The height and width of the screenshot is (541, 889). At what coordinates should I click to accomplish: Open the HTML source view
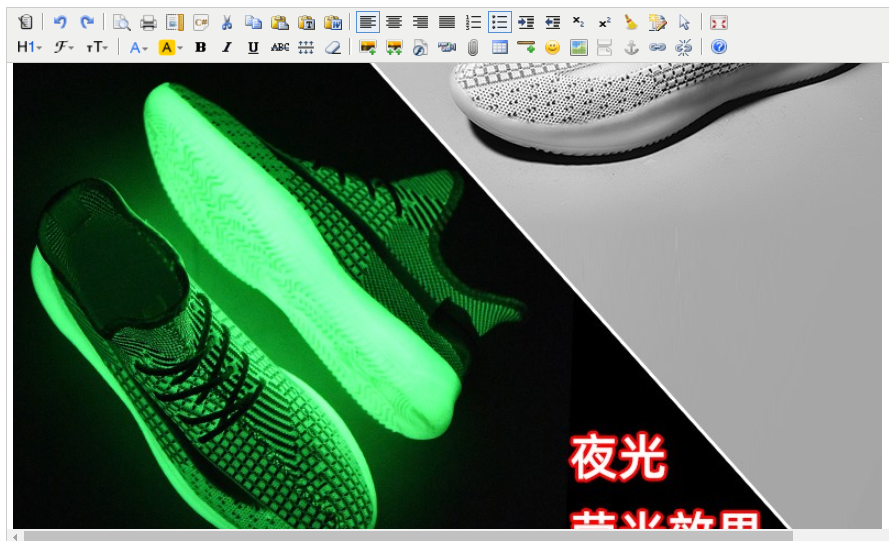[25, 22]
